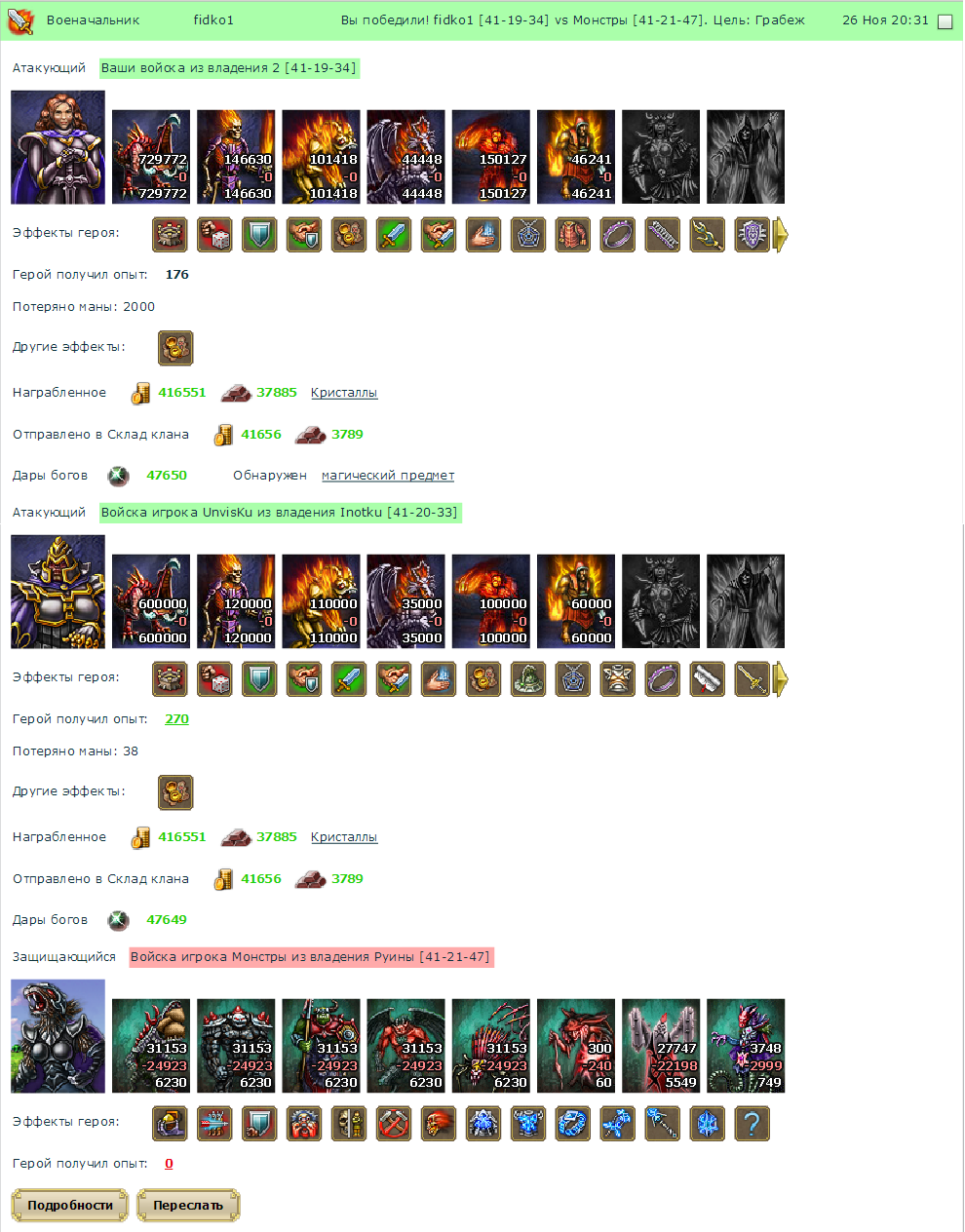
Task: Open the golden-armored UnvisKu hero portrait
Action: tap(58, 592)
